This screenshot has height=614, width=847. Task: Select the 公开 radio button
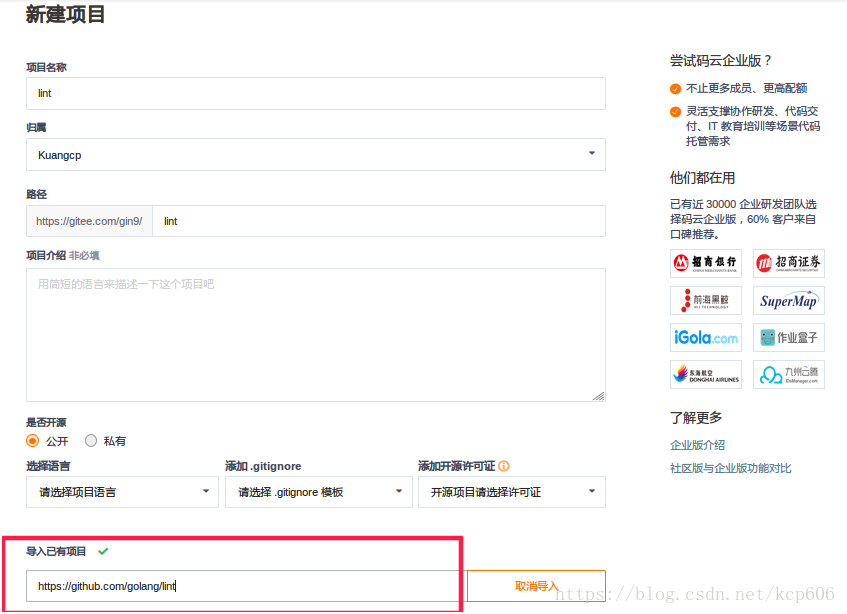(32, 441)
